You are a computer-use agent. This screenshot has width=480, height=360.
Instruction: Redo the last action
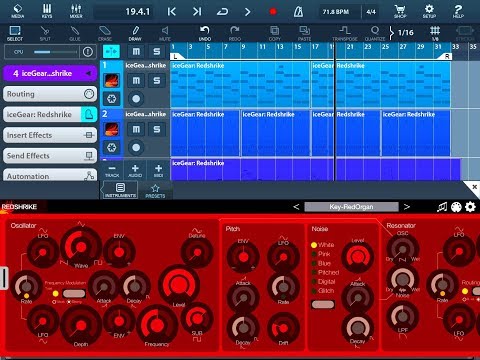235,33
